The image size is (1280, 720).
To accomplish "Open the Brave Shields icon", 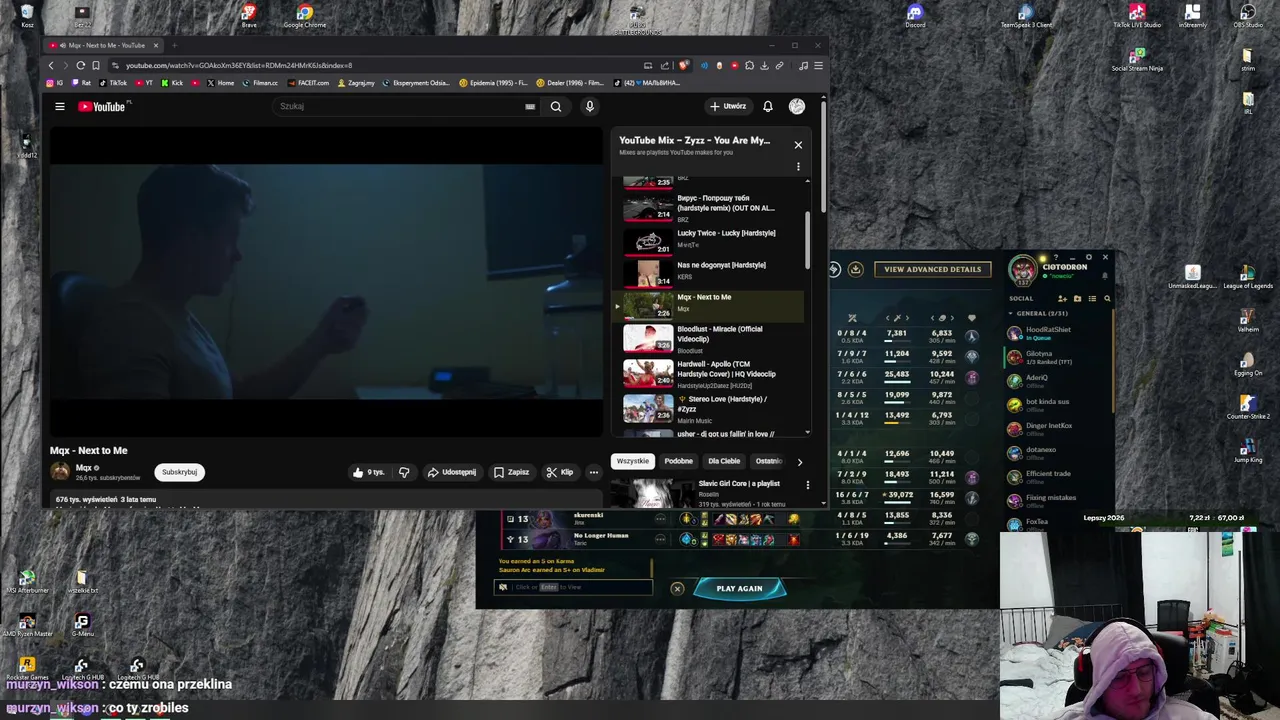I will point(684,65).
